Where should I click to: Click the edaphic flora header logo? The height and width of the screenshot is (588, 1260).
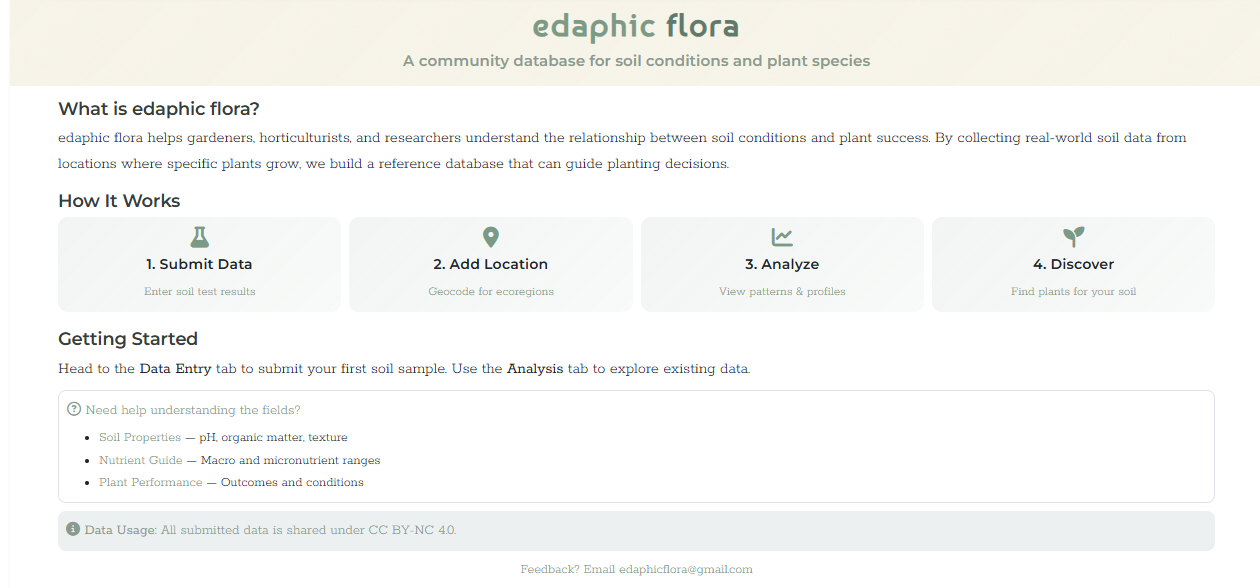[x=635, y=27]
